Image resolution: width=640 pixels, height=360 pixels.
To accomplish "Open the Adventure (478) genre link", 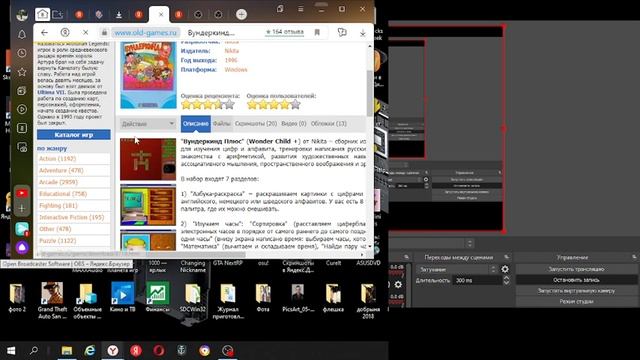I will pos(61,170).
